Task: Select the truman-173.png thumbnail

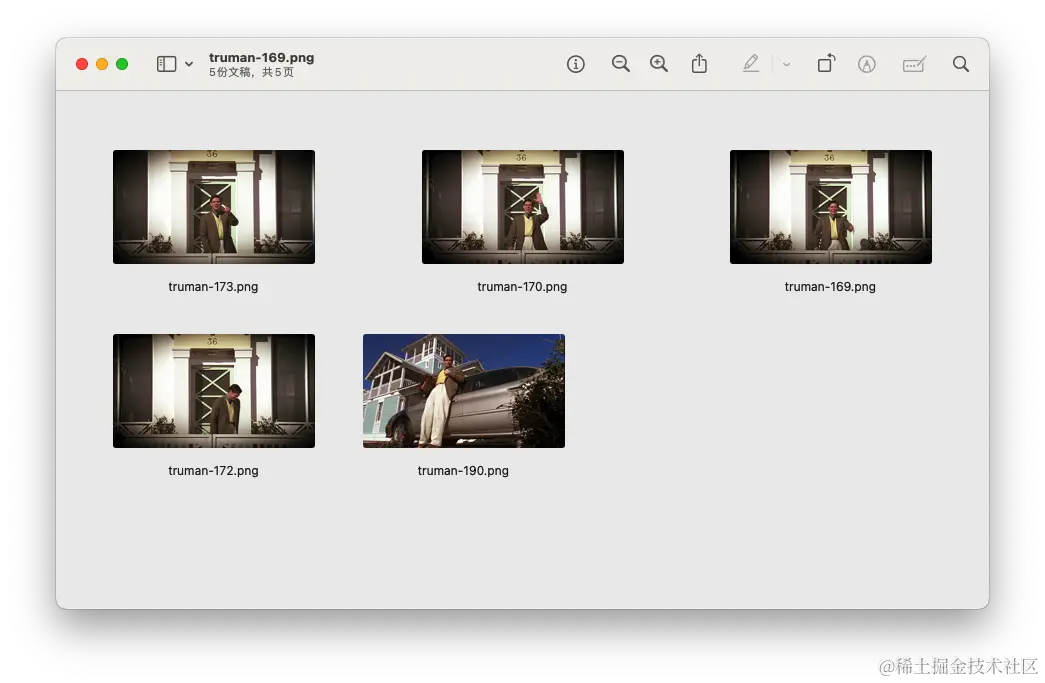Action: [214, 207]
